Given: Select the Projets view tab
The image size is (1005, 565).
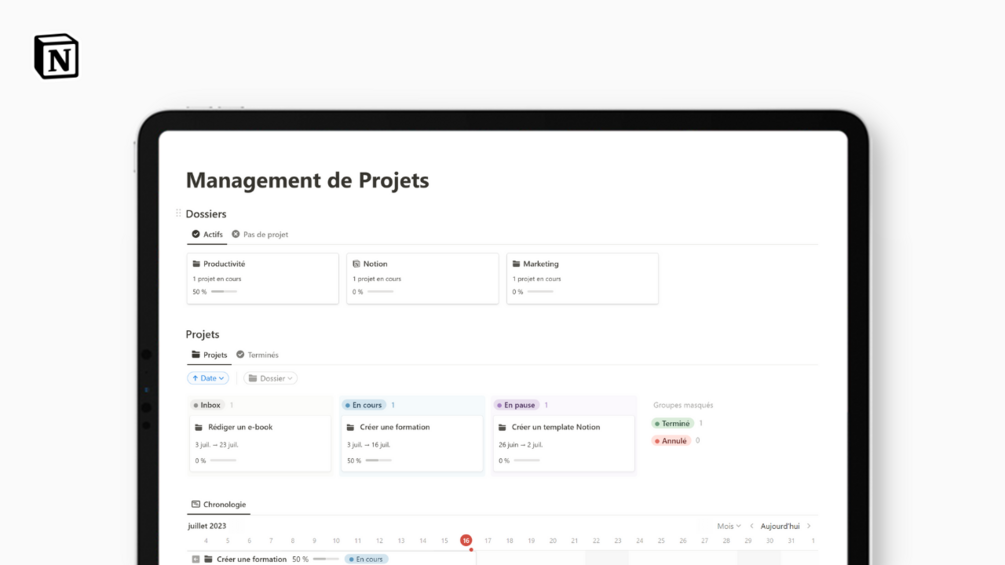Looking at the screenshot, I should [209, 355].
